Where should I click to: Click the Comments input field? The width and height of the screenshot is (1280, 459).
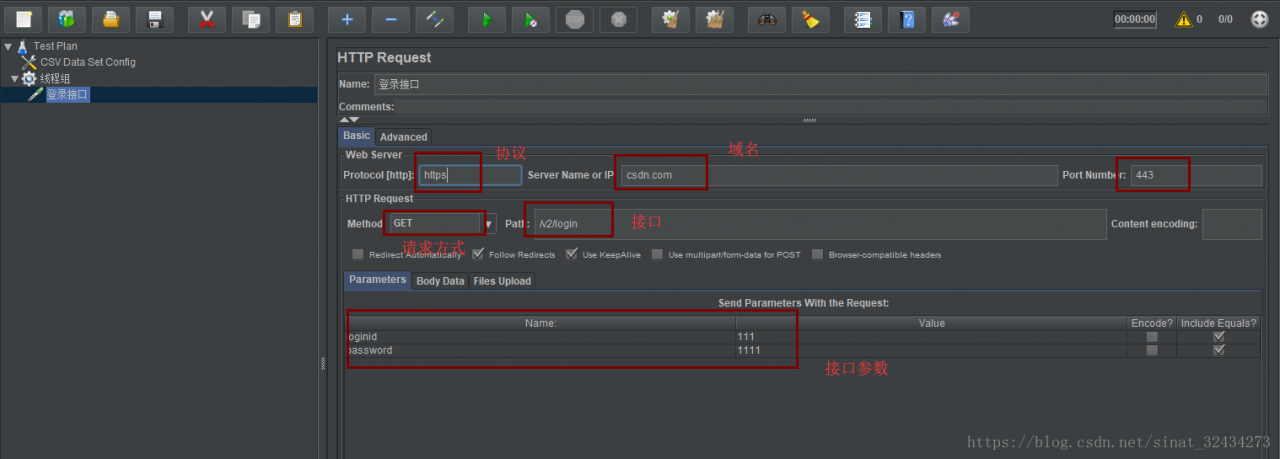tap(830, 106)
